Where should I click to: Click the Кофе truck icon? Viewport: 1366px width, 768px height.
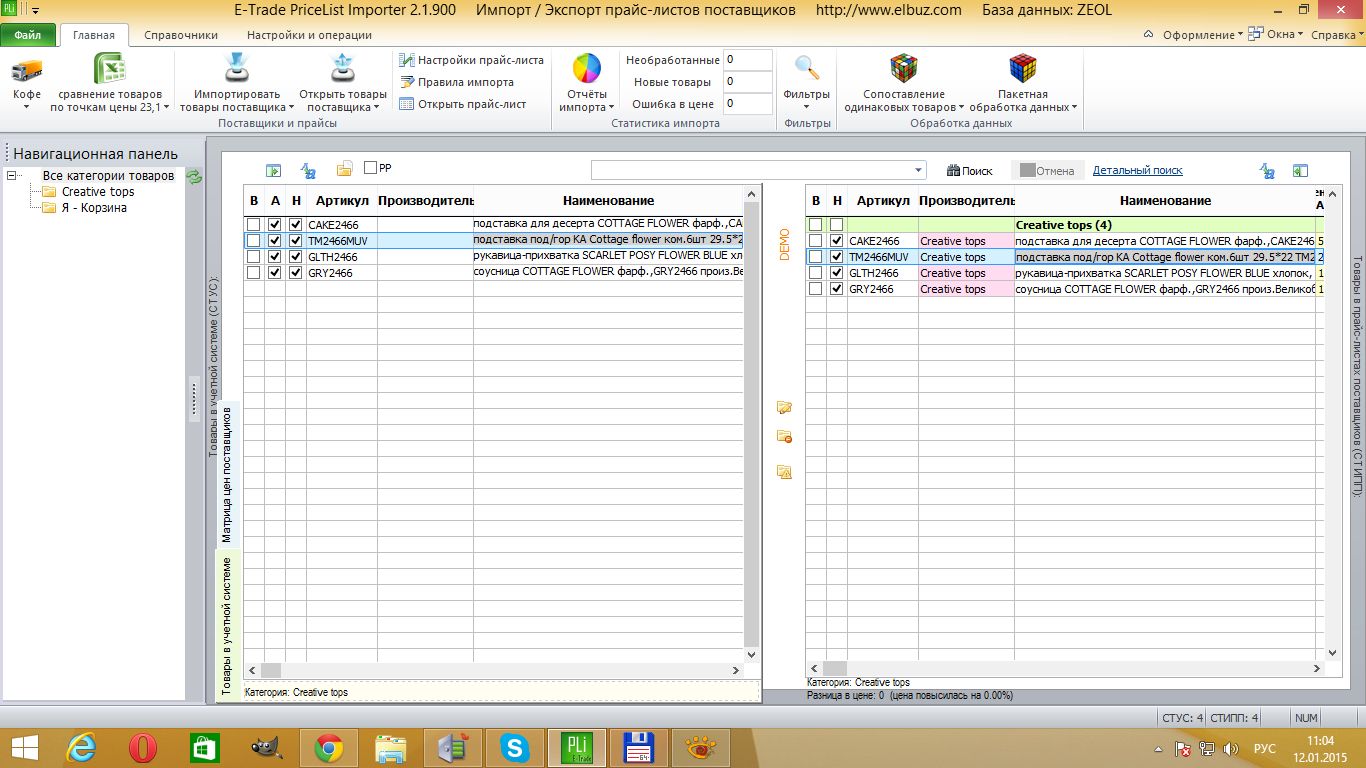(x=27, y=71)
